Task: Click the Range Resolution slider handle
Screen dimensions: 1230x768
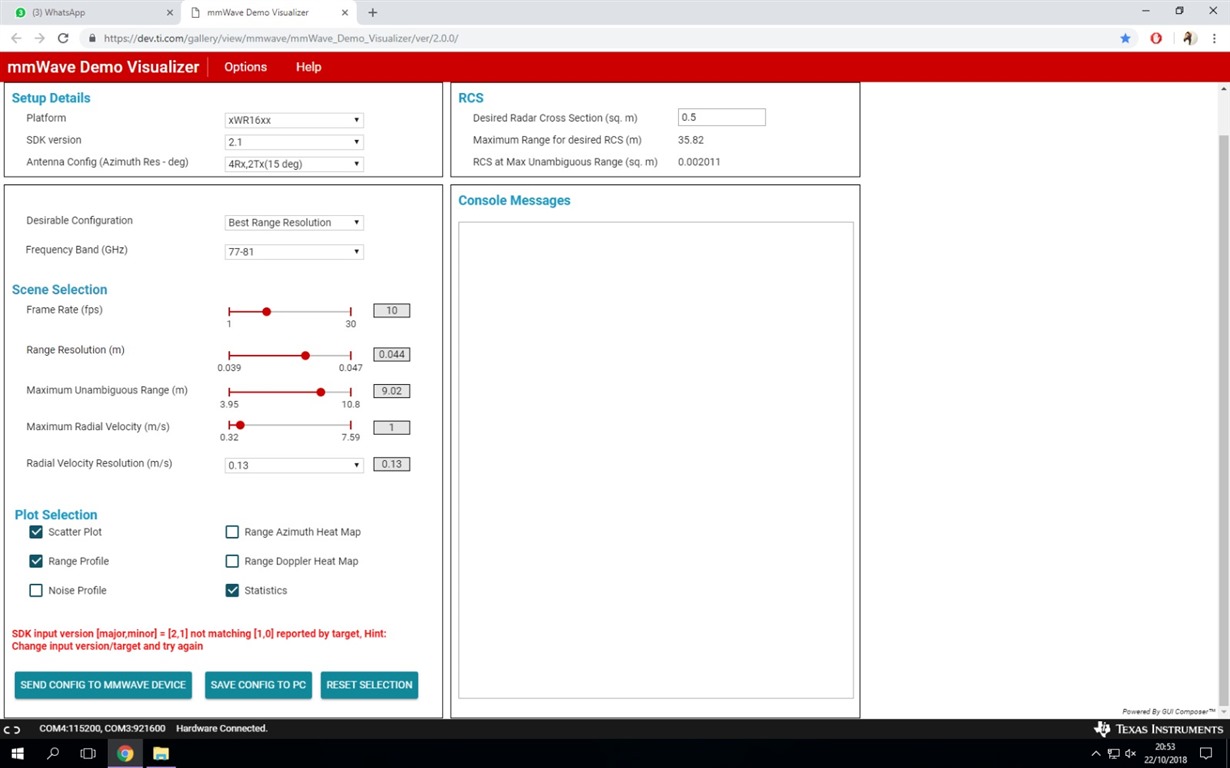Action: point(305,355)
